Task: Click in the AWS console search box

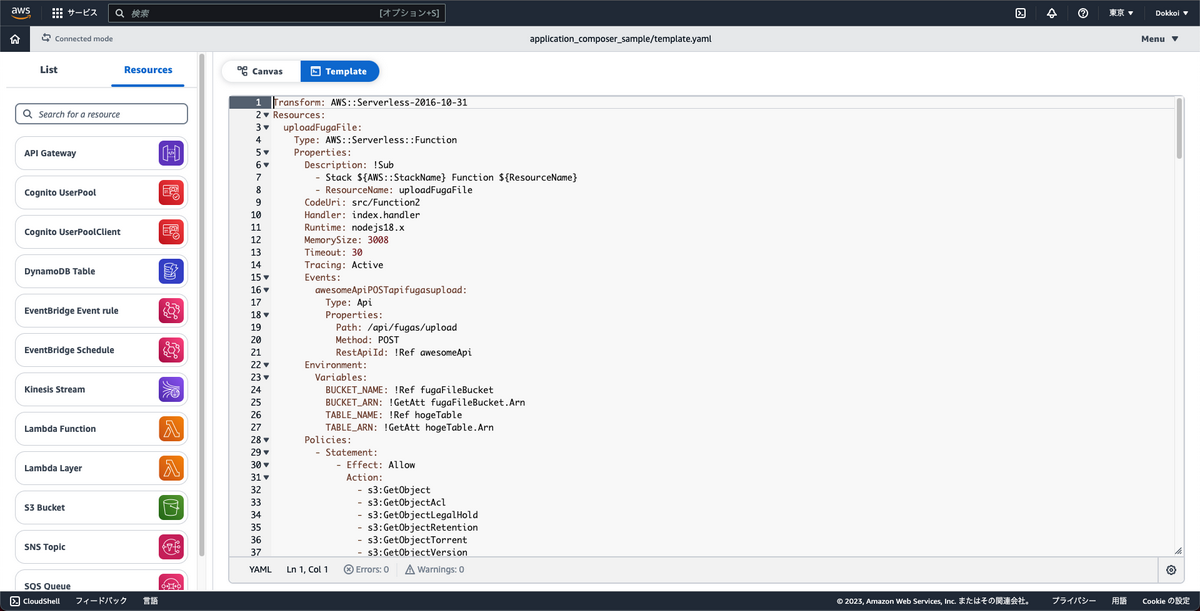Action: [x=277, y=13]
